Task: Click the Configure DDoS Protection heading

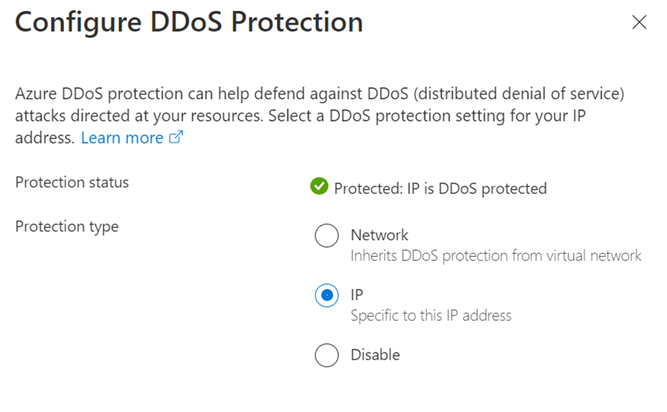Action: 189,23
